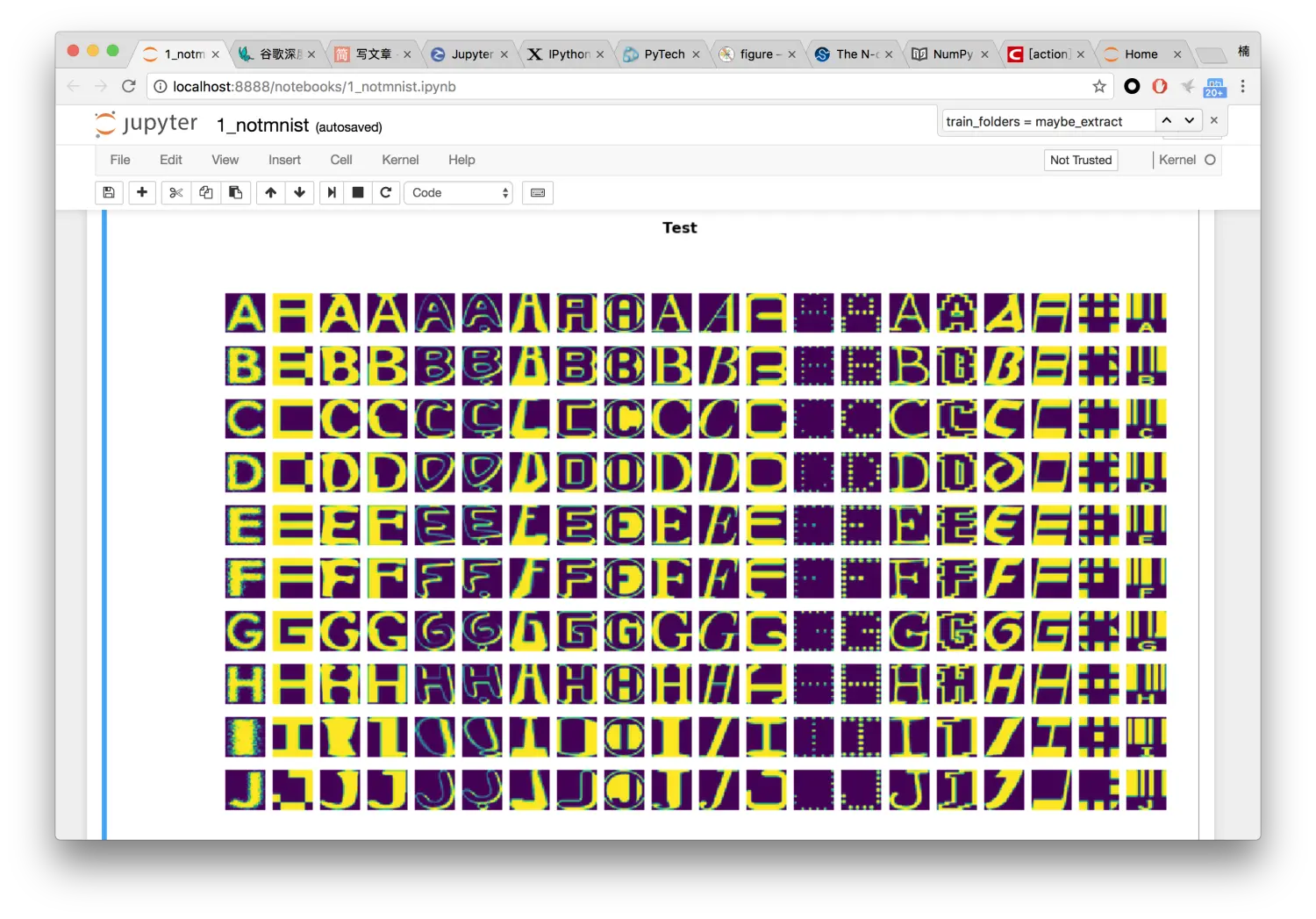
Task: Click the Test plot title
Action: [x=680, y=227]
